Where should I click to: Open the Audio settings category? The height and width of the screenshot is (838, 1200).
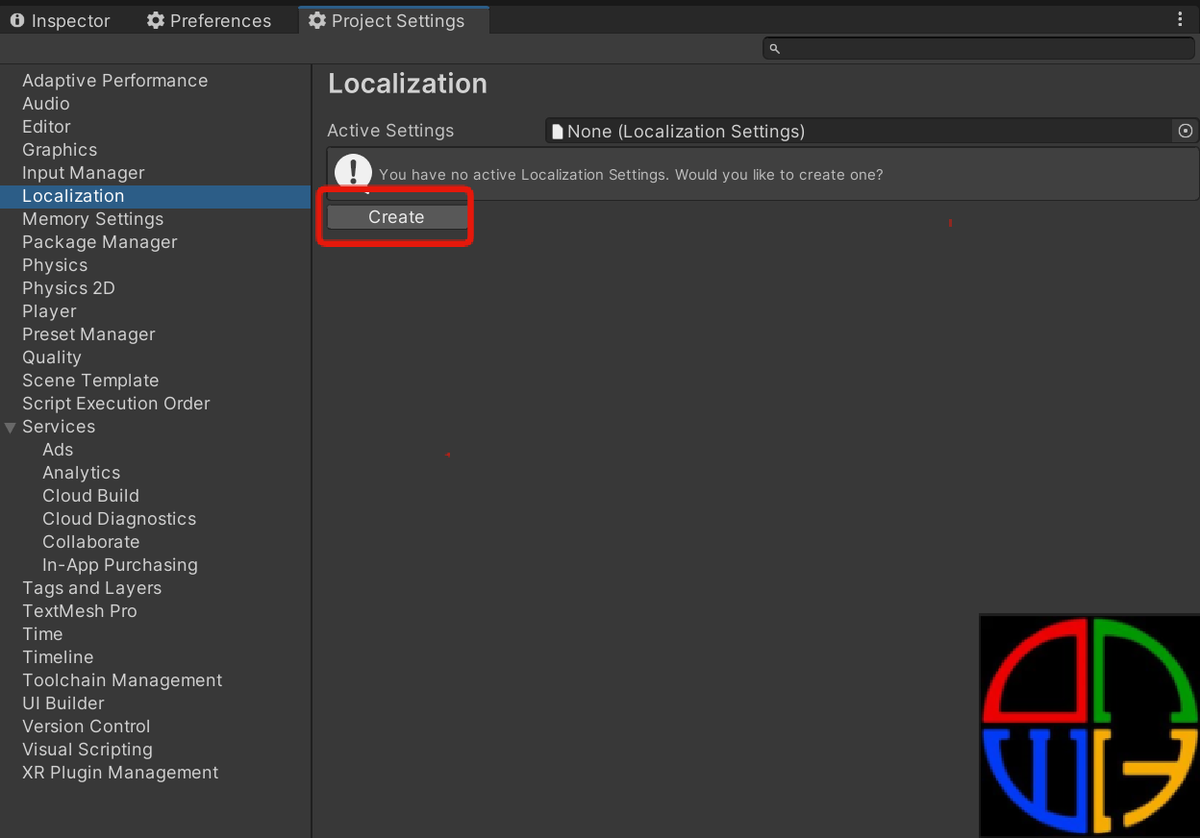pos(46,104)
